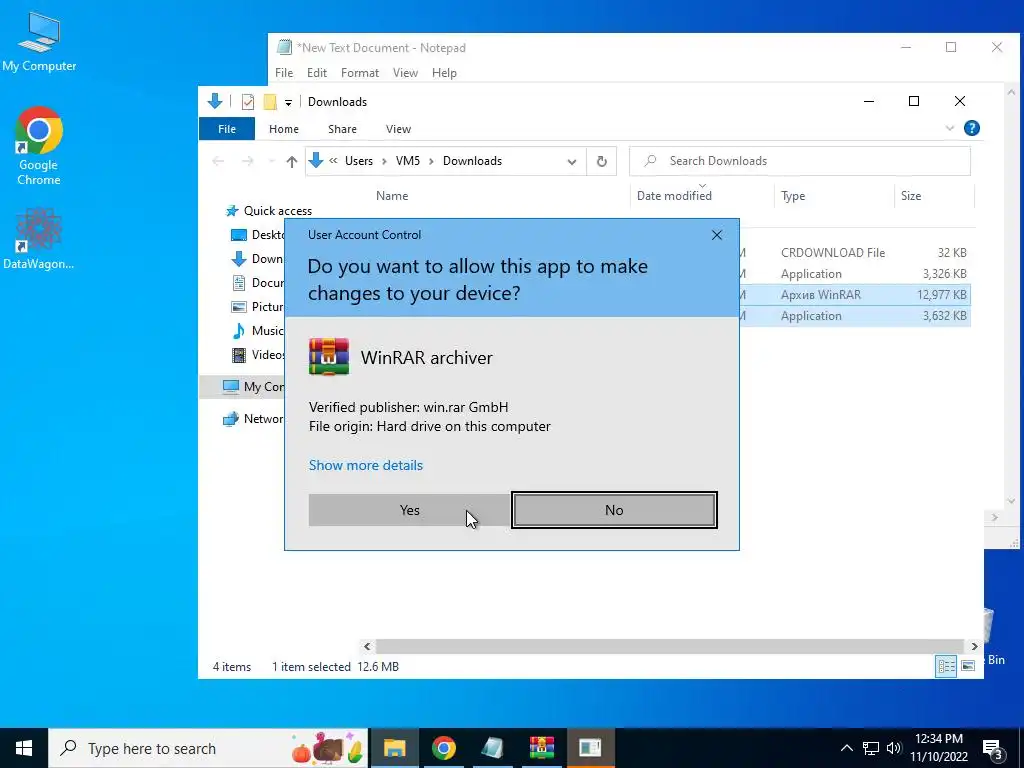Screen dimensions: 1024x768
Task: Open the Explorer Help question mark icon
Action: [x=972, y=128]
